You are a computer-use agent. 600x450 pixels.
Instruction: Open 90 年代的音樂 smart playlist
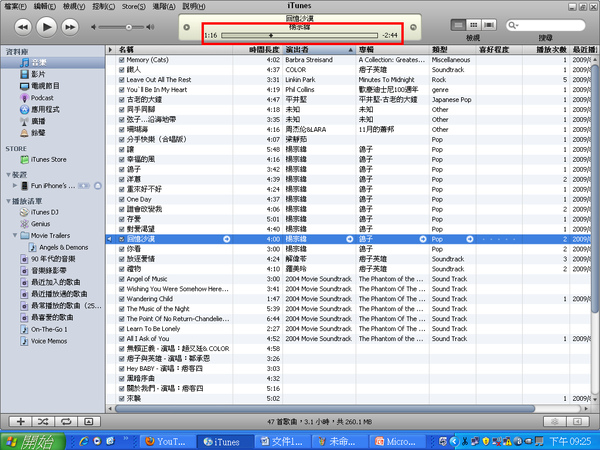52,259
